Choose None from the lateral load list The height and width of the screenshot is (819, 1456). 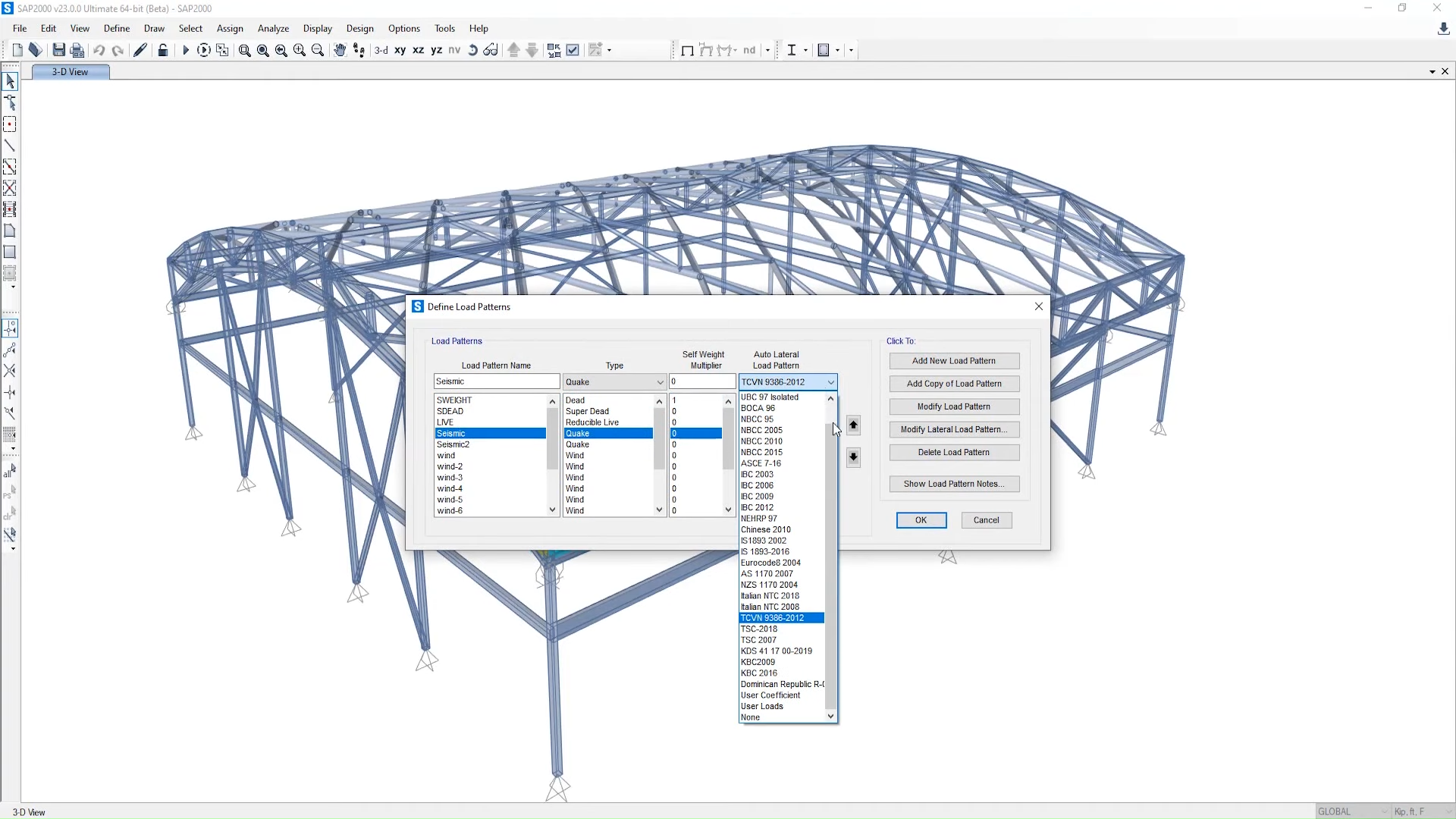coord(781,717)
